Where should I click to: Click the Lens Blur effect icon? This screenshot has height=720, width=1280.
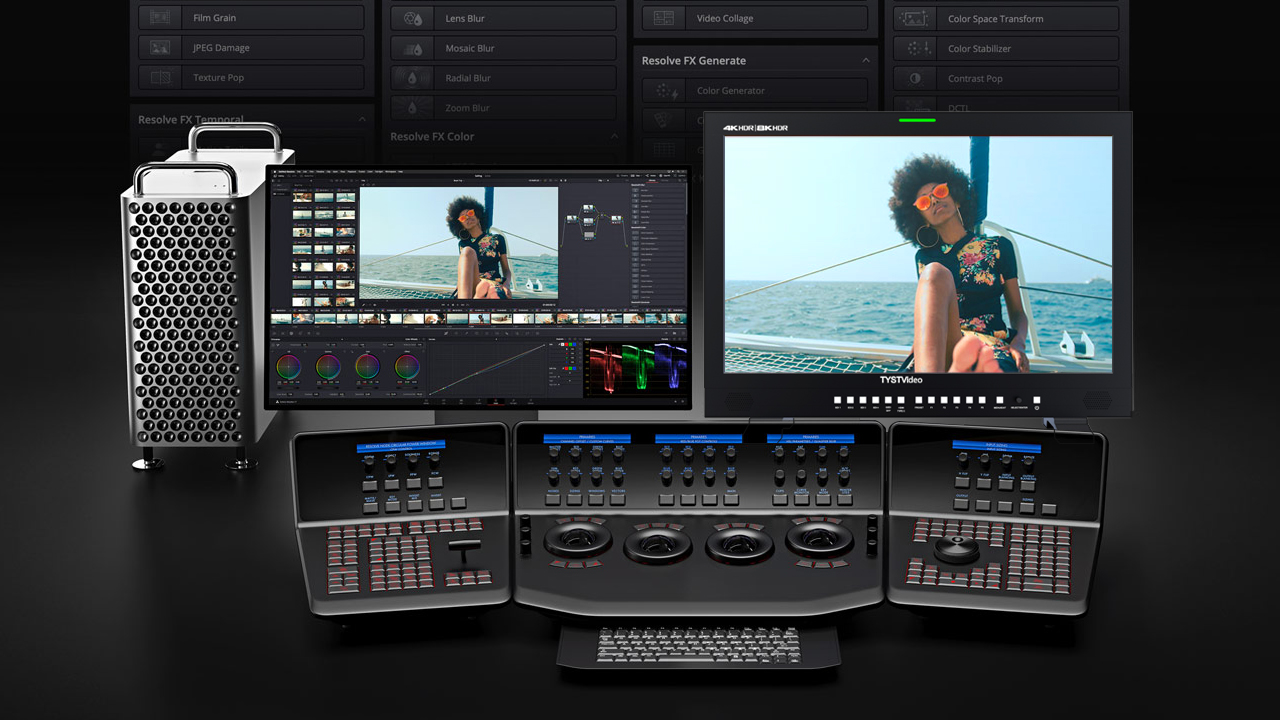[x=412, y=18]
